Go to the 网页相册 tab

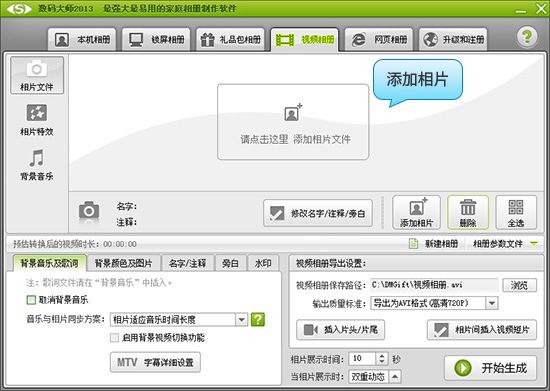coord(379,40)
